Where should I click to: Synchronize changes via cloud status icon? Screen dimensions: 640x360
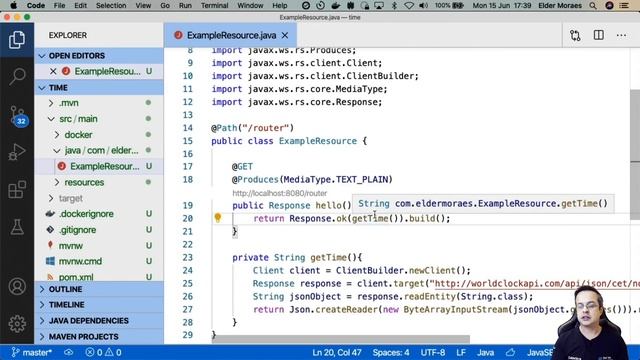tap(69, 352)
